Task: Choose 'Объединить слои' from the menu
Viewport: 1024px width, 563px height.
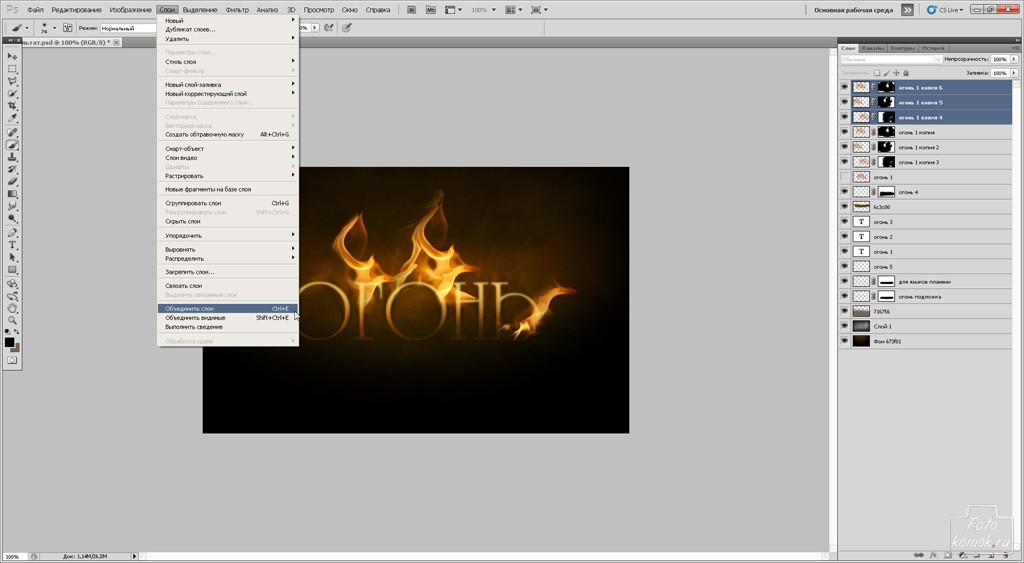Action: pos(228,308)
